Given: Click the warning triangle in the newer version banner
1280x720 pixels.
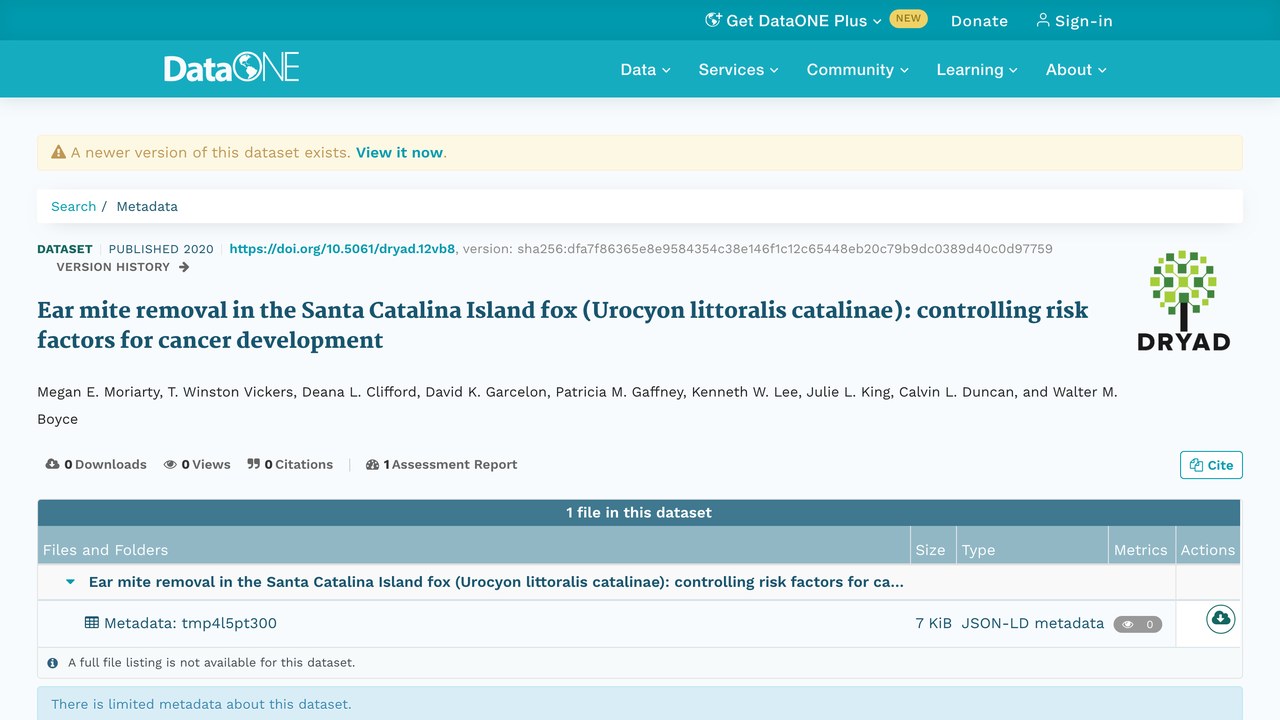Looking at the screenshot, I should click(59, 153).
